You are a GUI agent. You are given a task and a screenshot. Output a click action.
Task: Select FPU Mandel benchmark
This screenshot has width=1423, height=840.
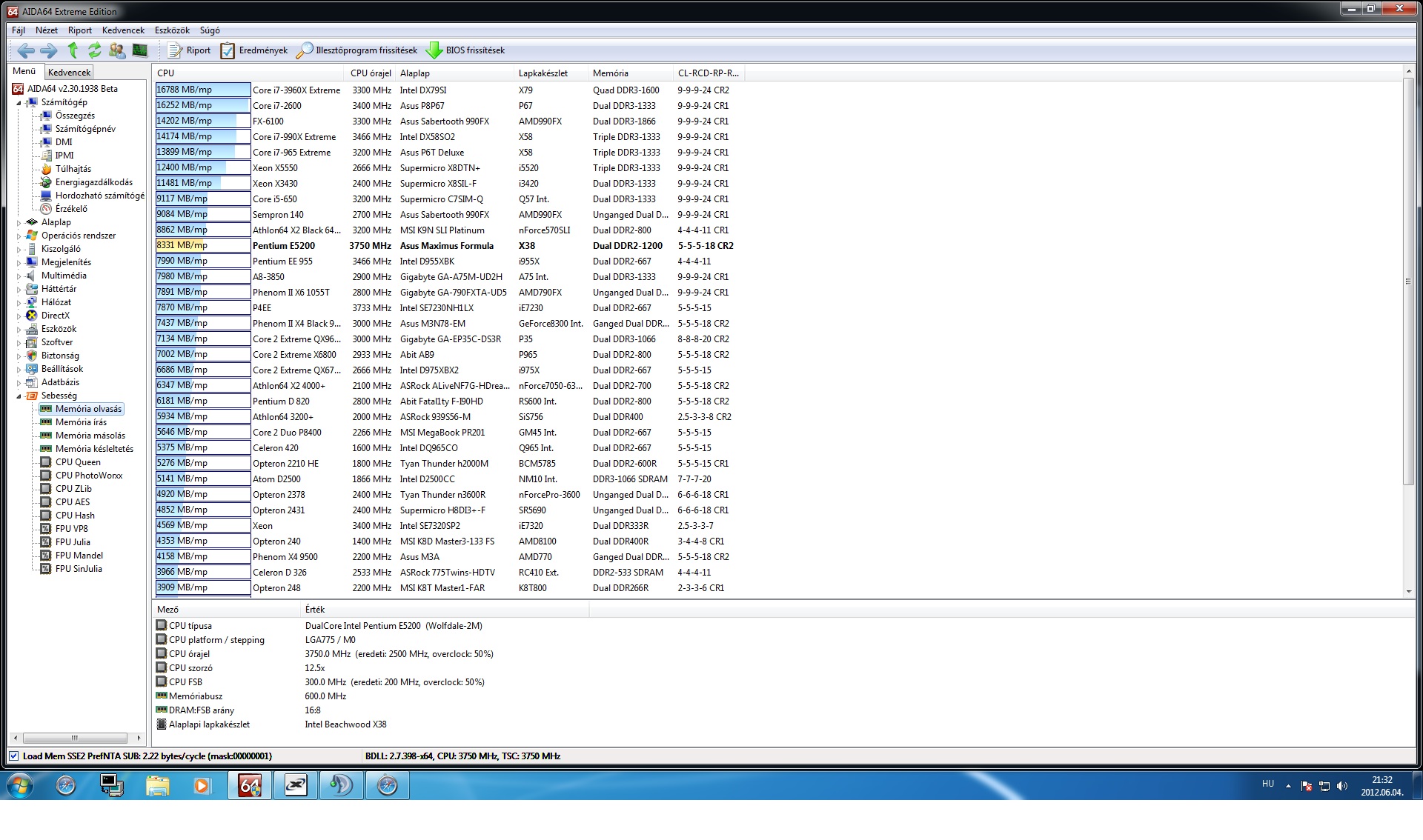tap(79, 556)
